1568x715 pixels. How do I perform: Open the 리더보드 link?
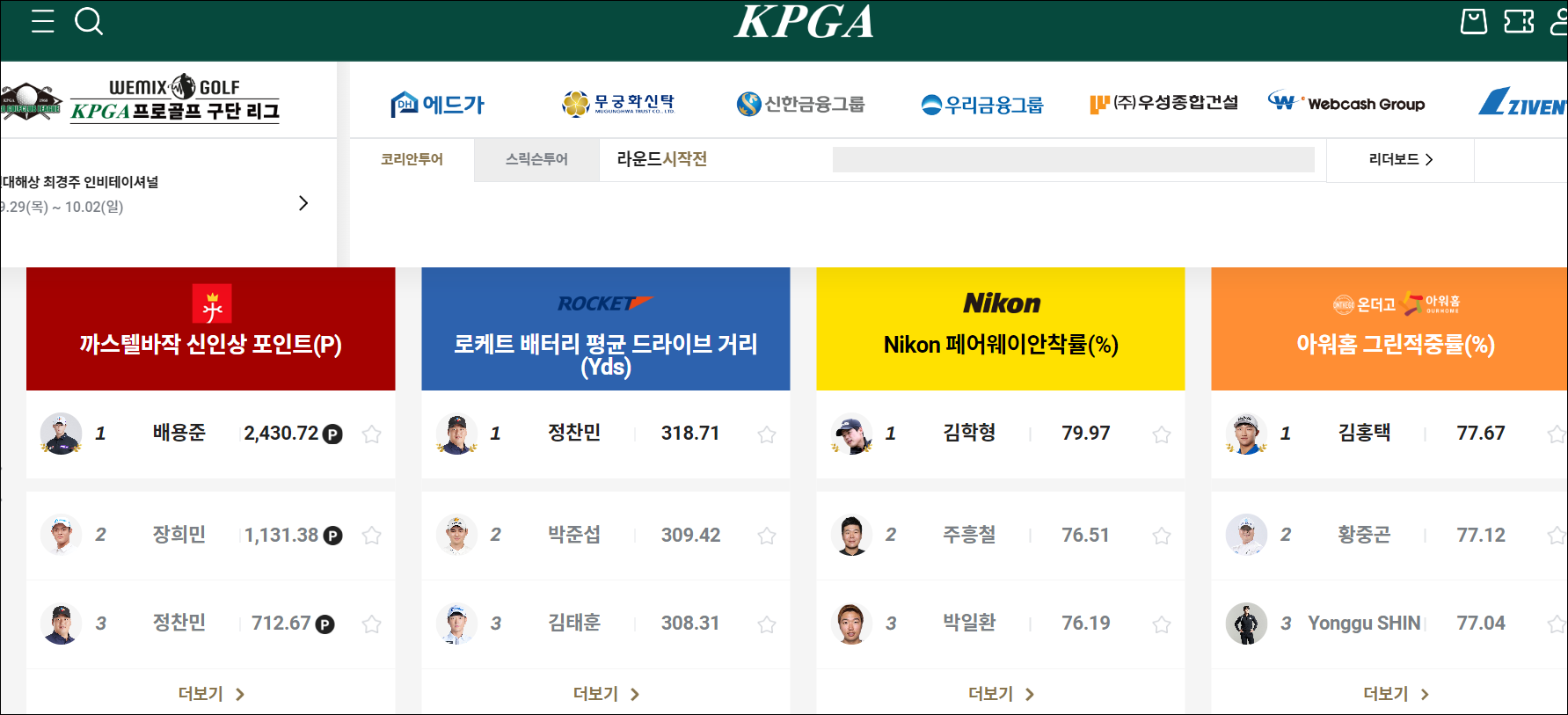1400,159
